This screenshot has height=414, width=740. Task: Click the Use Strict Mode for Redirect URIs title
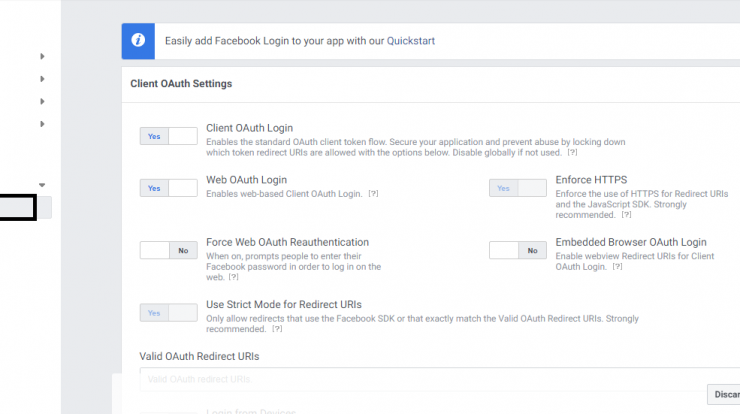284,304
